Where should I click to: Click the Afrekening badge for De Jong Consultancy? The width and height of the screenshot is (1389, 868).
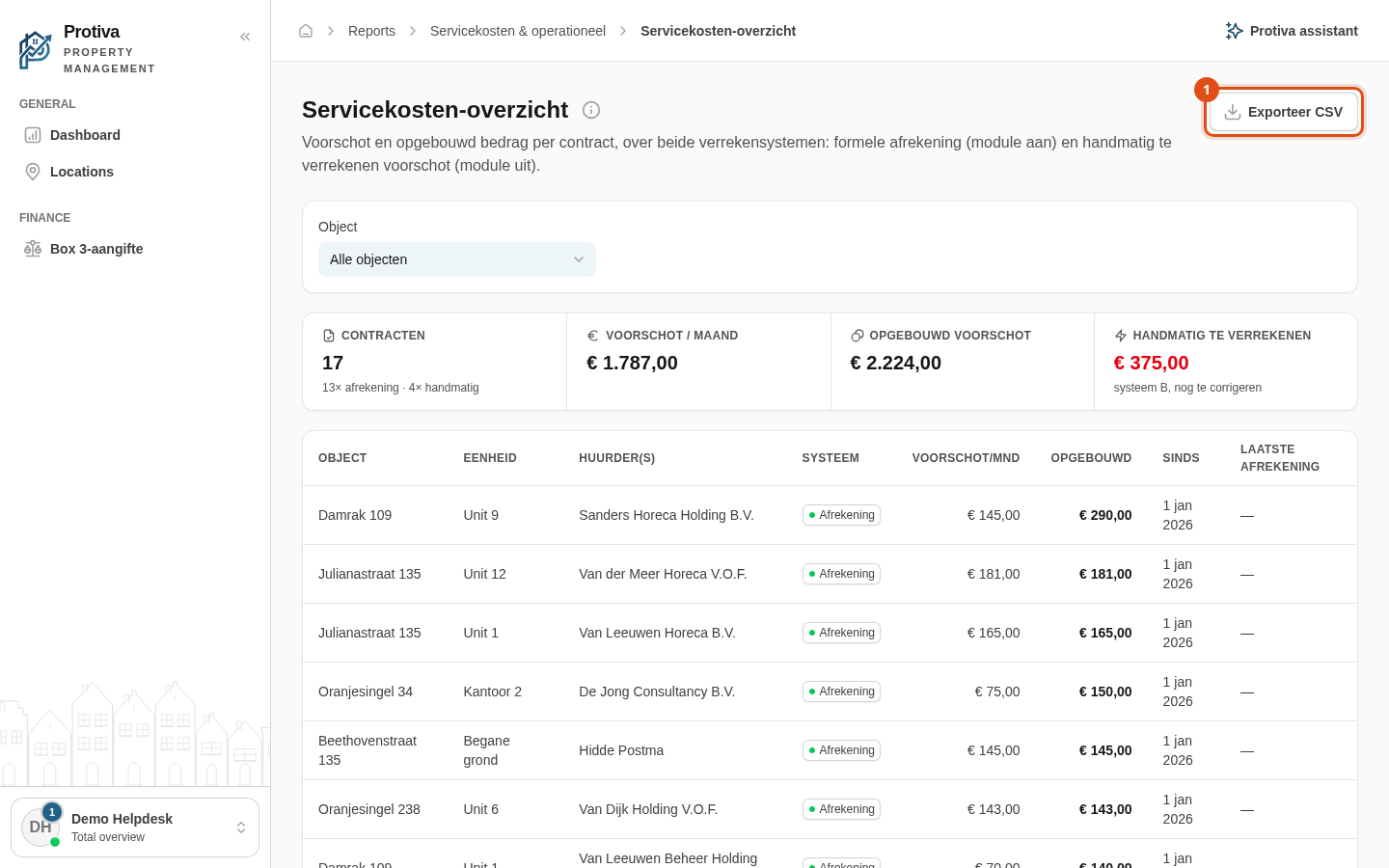(x=841, y=692)
